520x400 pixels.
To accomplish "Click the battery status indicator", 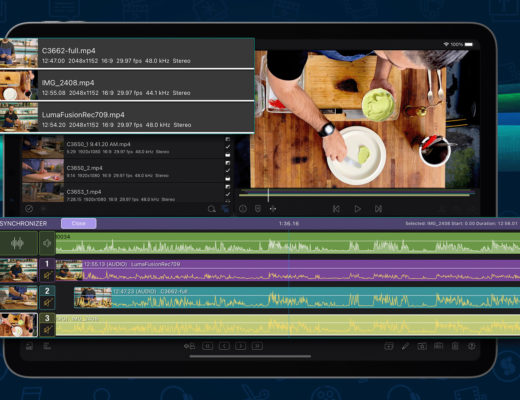I will 469,44.
